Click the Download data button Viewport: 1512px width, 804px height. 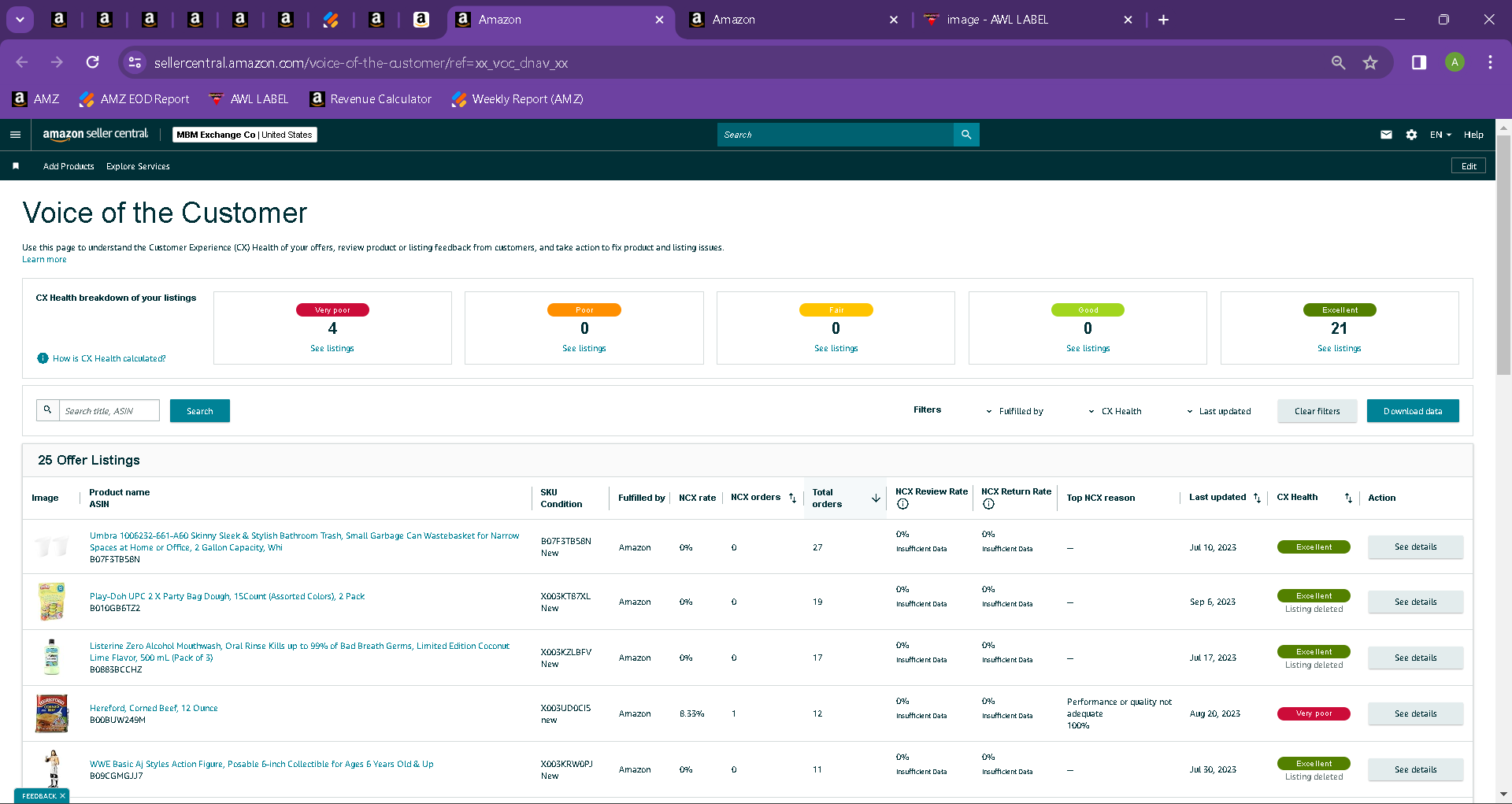click(1413, 411)
